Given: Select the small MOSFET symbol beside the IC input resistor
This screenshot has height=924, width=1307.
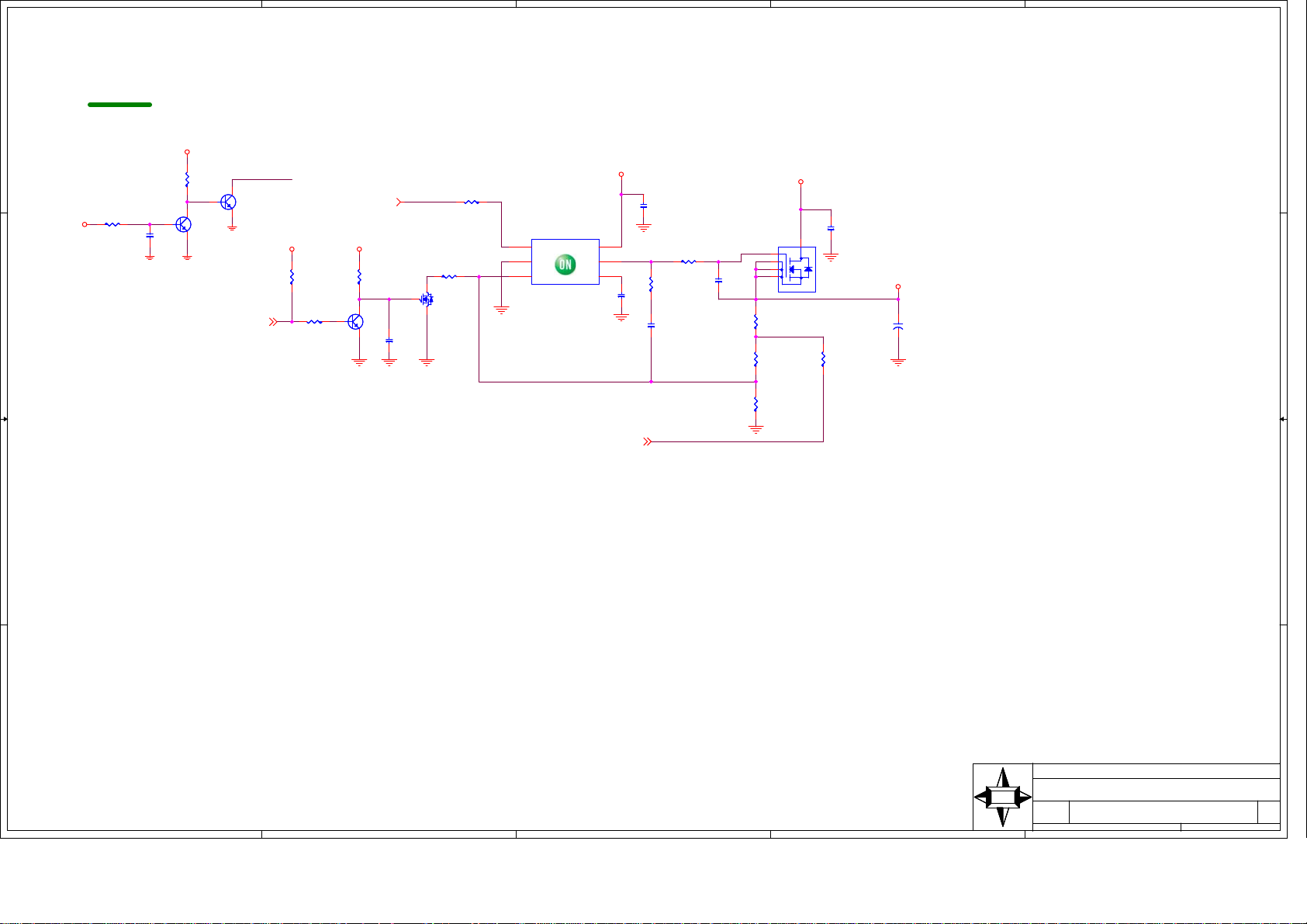Looking at the screenshot, I should 427,299.
